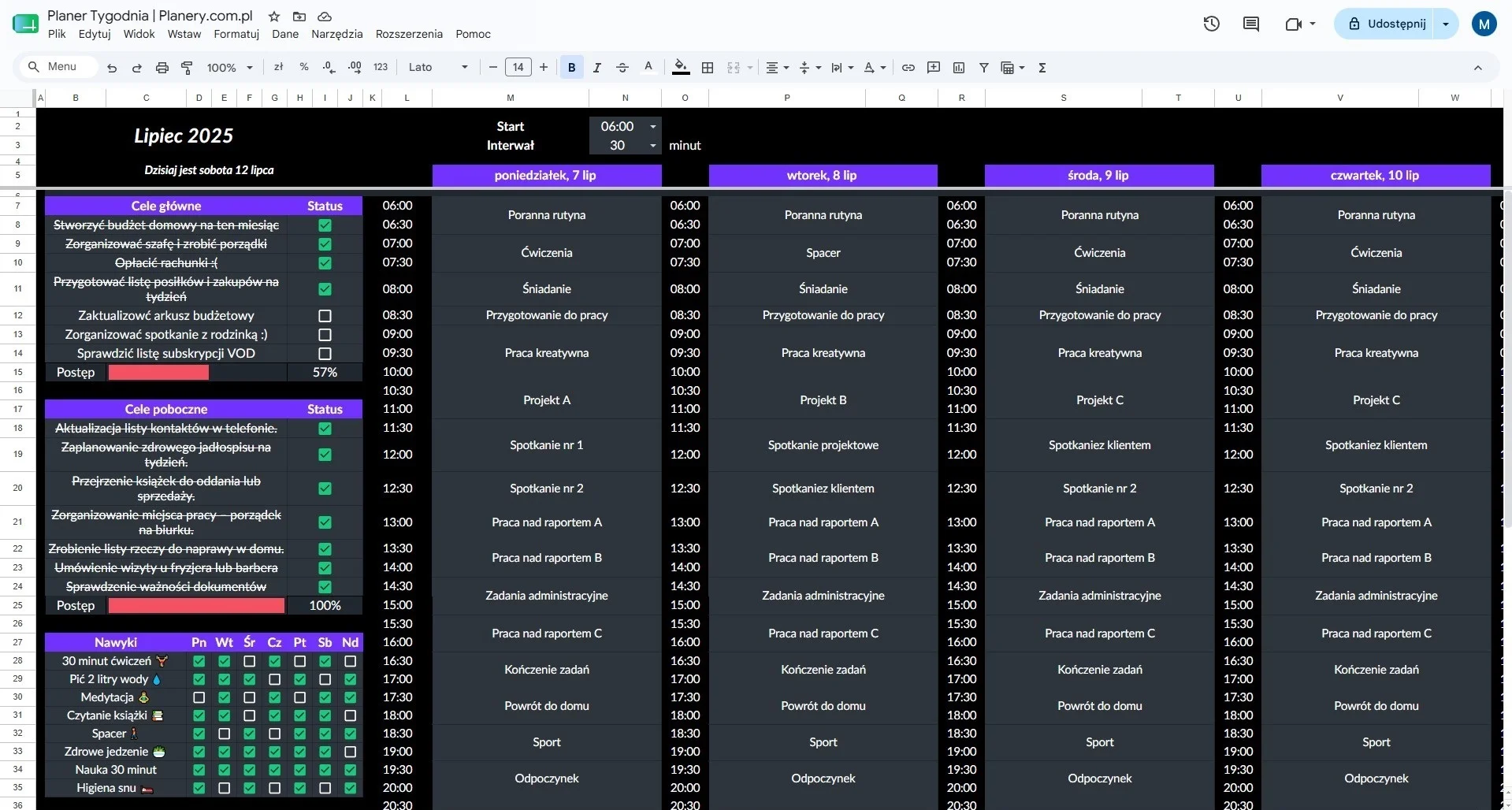Screen dimensions: 1512x810
Task: Open the Functions sigma icon
Action: pos(1042,68)
